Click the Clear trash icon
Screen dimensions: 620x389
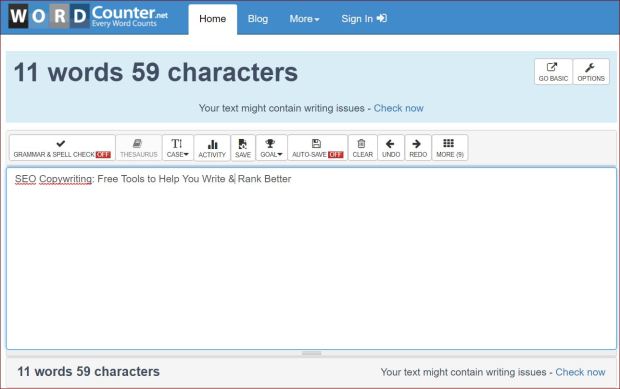361,144
